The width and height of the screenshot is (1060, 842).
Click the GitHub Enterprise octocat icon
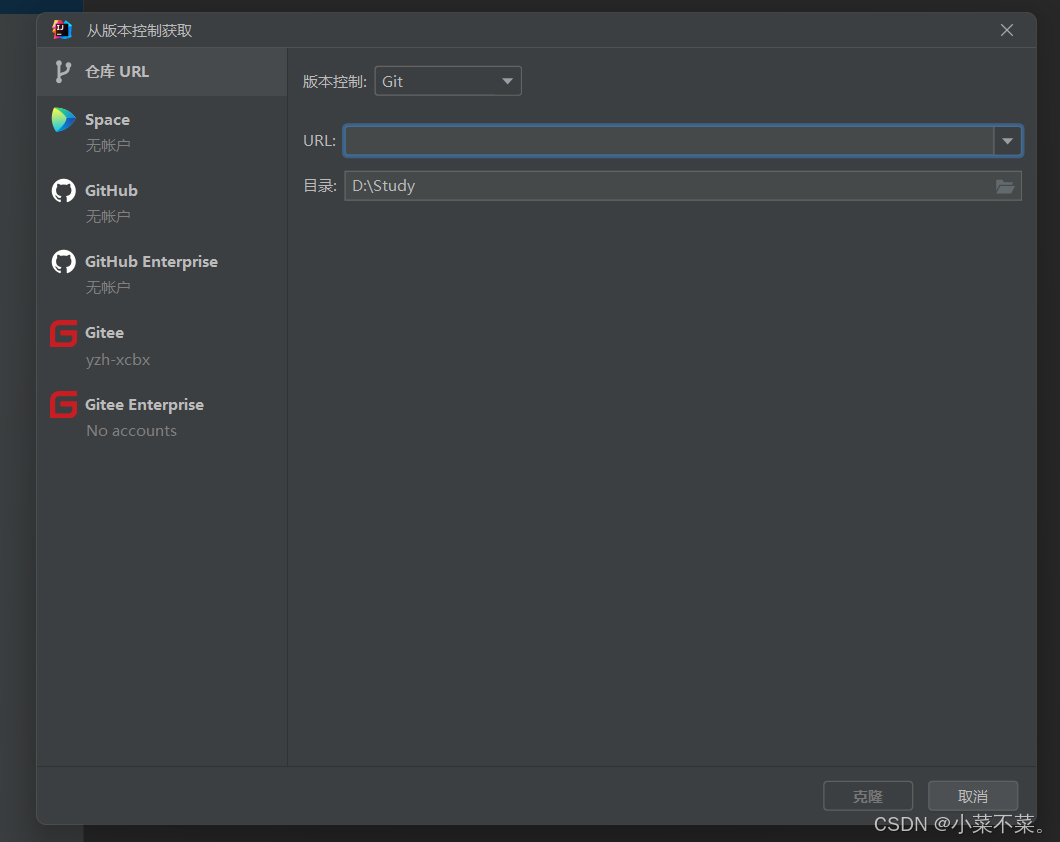(x=64, y=262)
